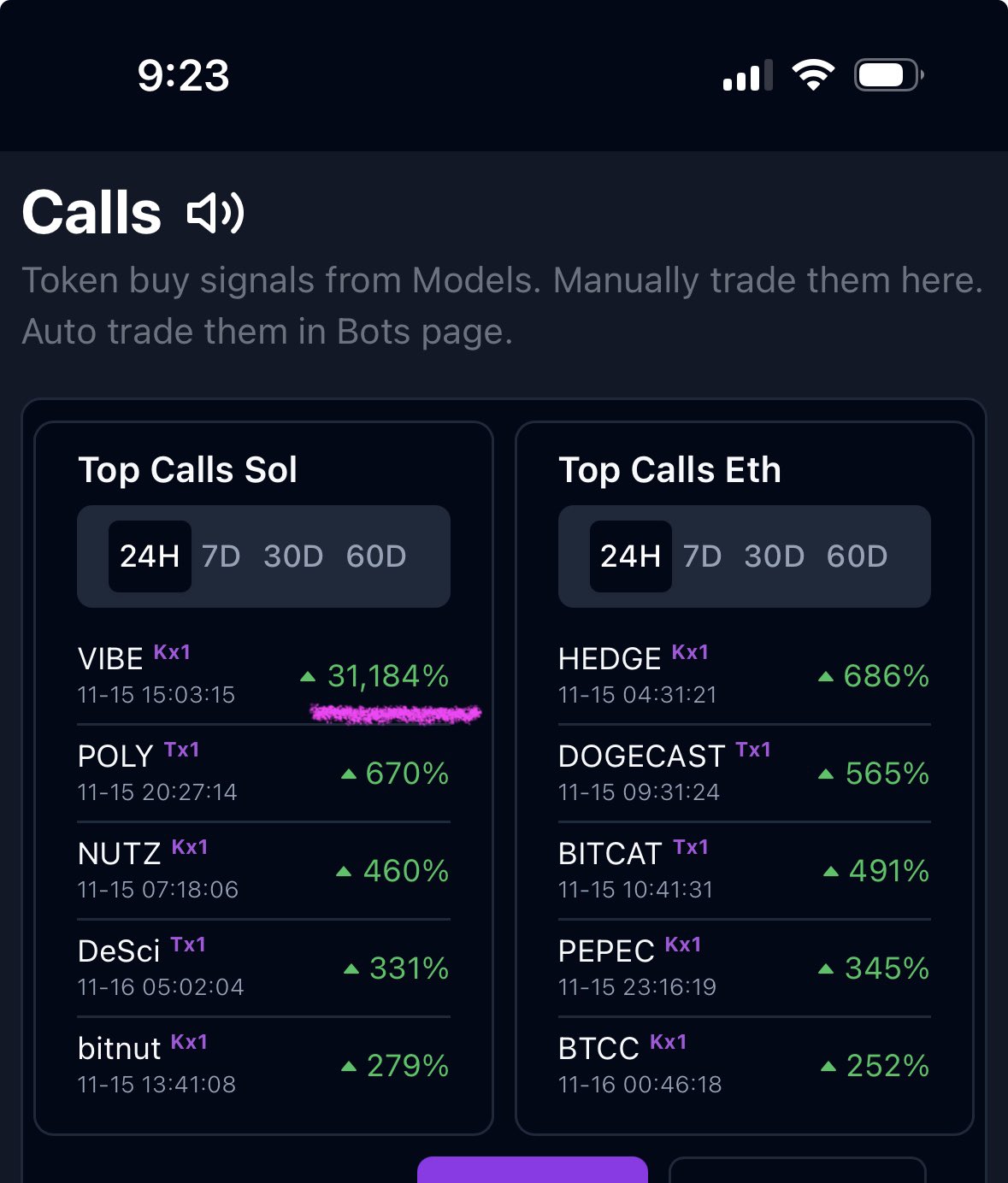Click the green arrow next to VIBE percentage

(309, 677)
